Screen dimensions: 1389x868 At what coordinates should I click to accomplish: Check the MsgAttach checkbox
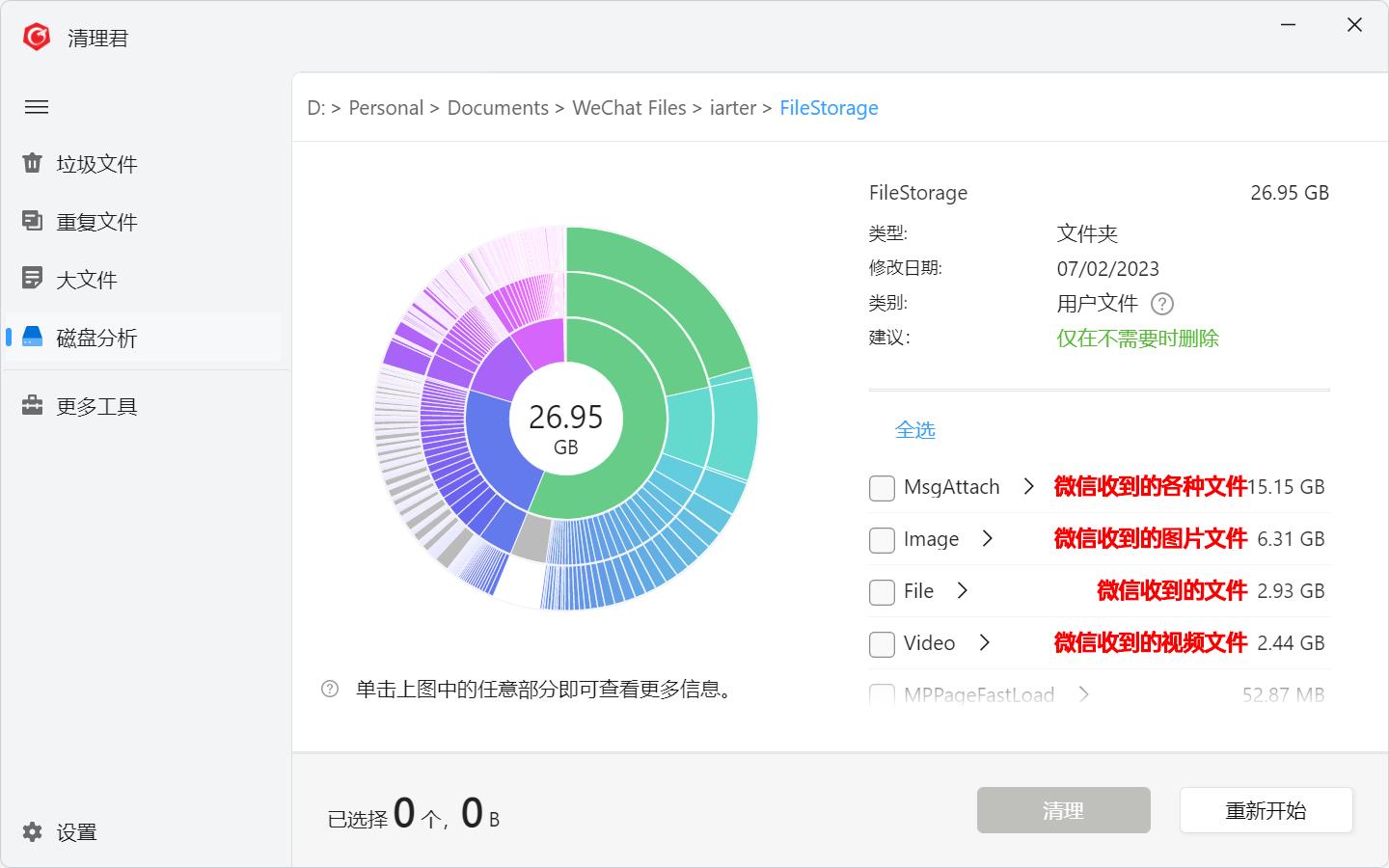point(881,488)
